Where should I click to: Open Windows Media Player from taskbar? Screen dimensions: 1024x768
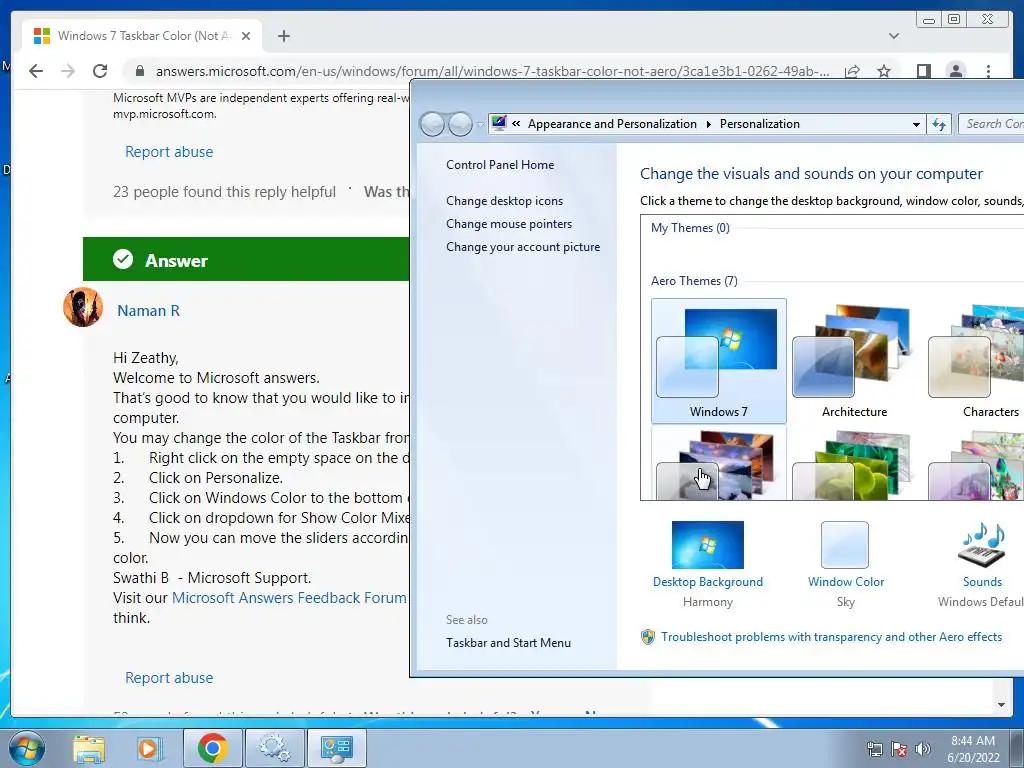pyautogui.click(x=149, y=748)
